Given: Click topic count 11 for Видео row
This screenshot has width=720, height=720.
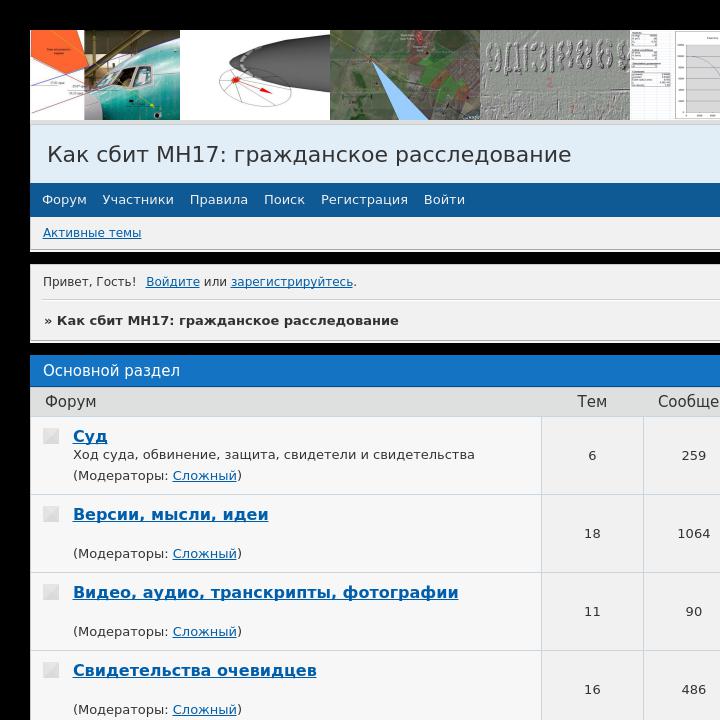Looking at the screenshot, I should (592, 612).
